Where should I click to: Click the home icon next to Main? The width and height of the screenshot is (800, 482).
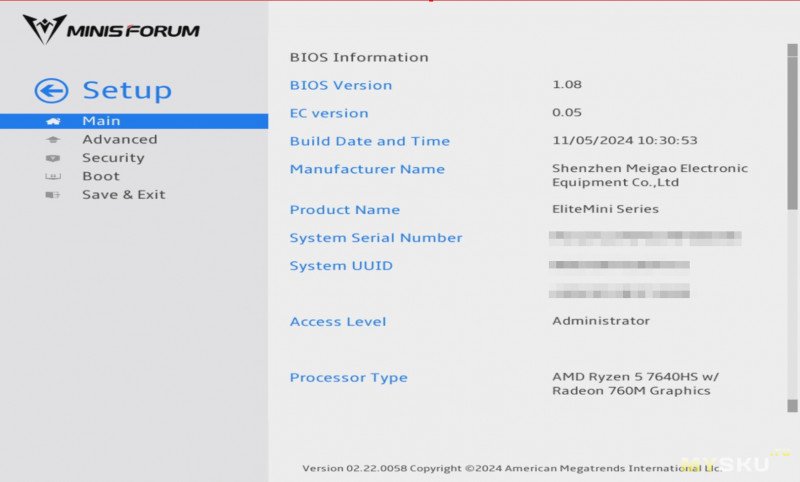(53, 121)
